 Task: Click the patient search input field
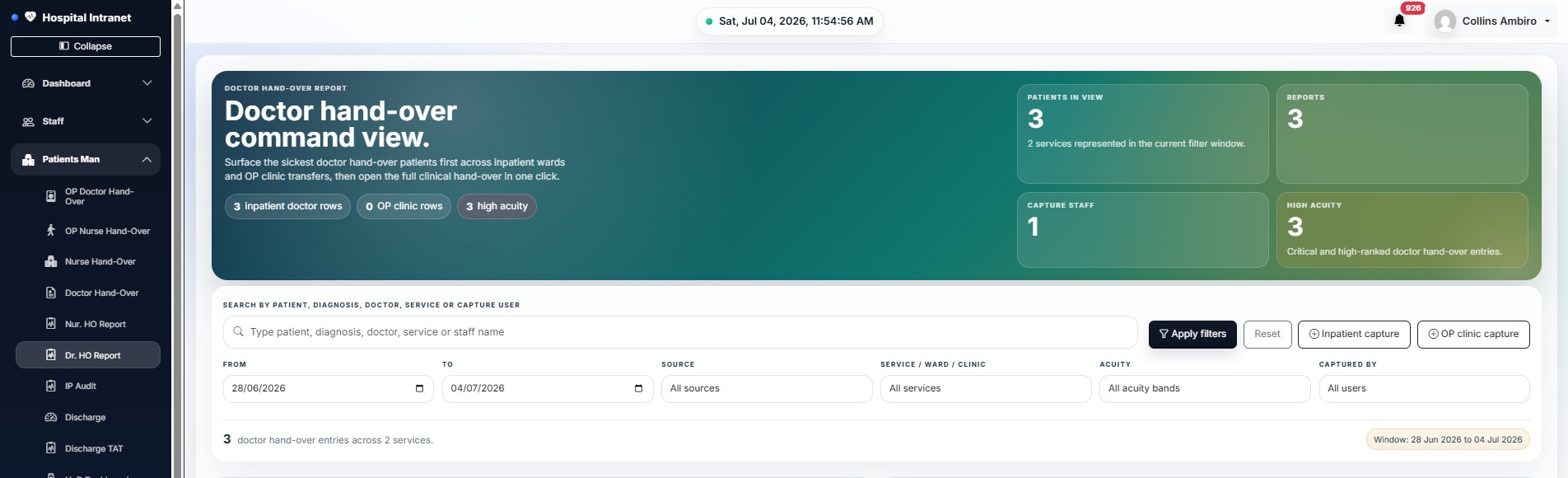680,332
